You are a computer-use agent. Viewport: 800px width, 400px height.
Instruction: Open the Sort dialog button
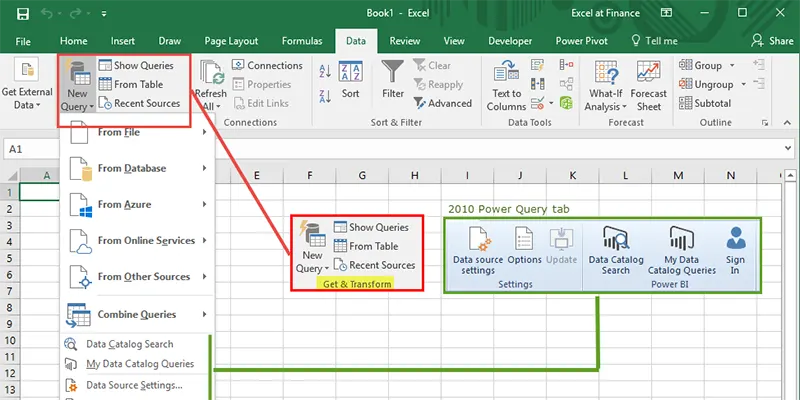pos(351,80)
